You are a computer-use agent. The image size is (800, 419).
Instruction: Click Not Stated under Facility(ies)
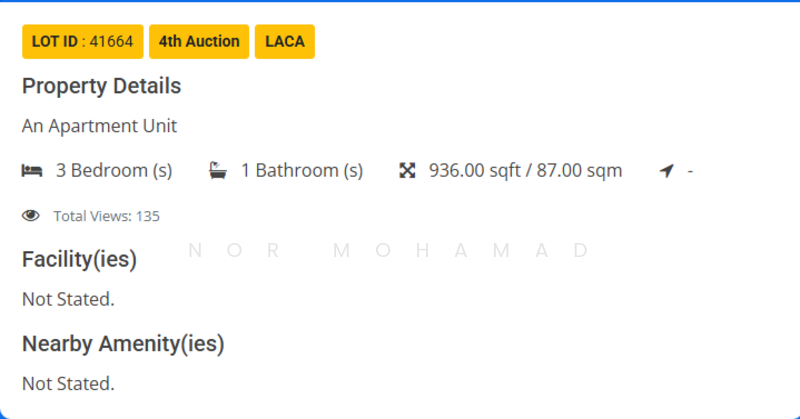click(68, 299)
